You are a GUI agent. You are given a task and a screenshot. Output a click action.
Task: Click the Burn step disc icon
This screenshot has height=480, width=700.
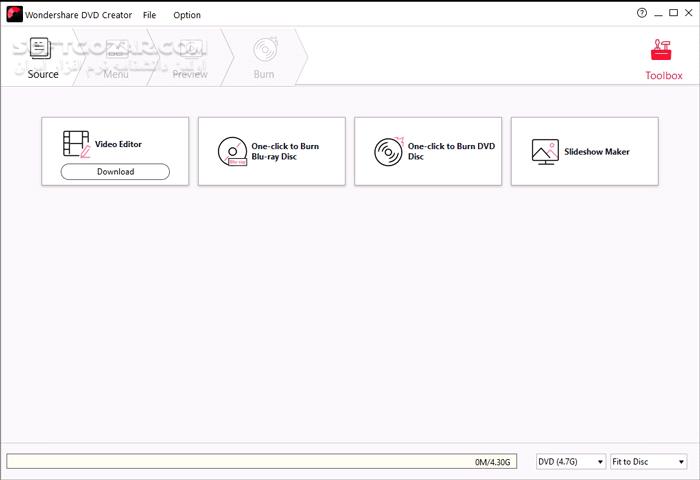click(x=266, y=49)
